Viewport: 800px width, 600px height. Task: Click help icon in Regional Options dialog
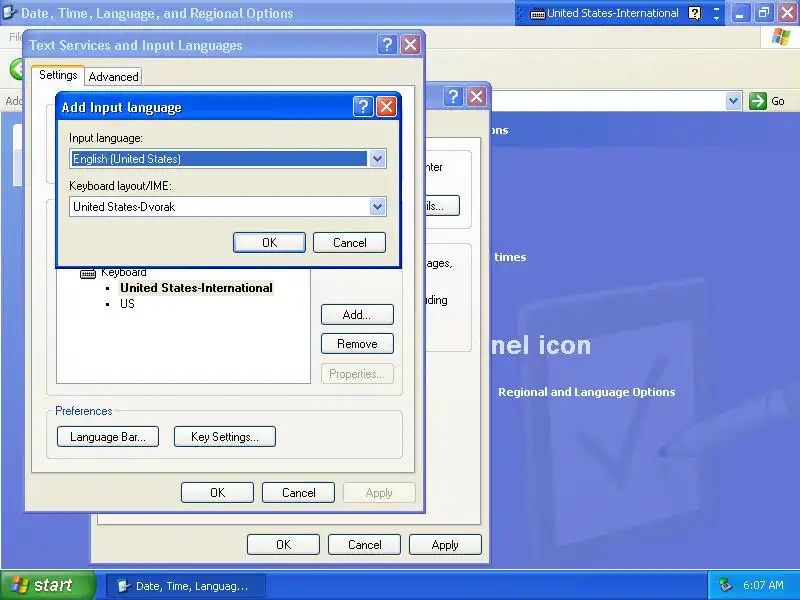[x=453, y=96]
